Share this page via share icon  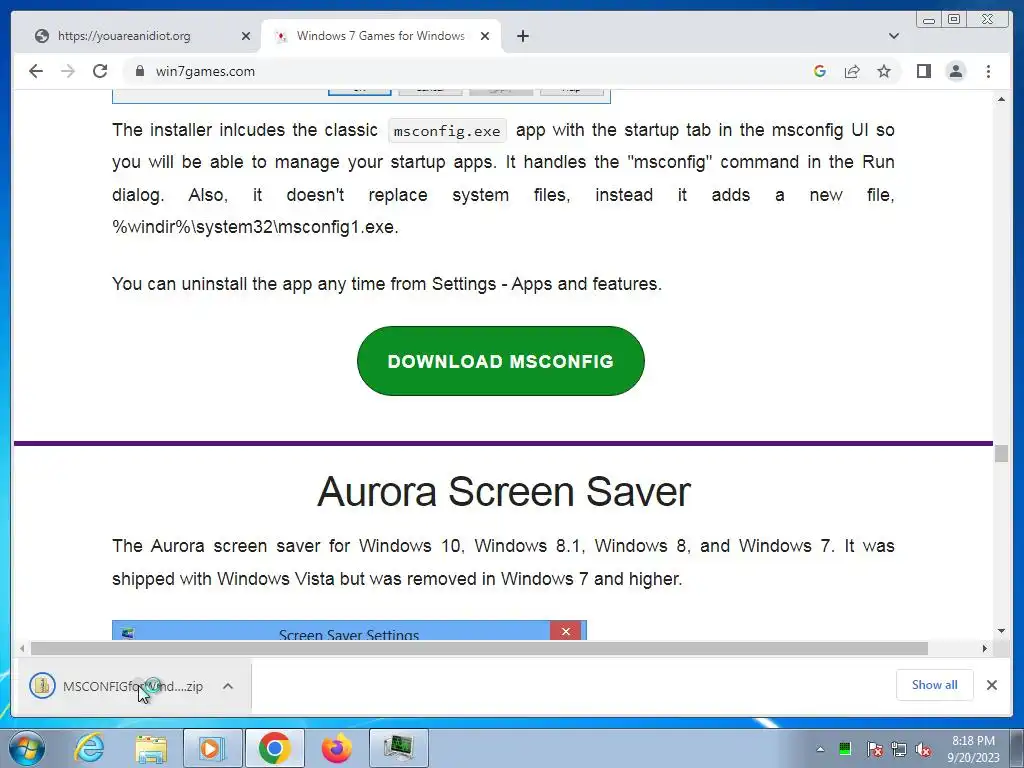pos(852,71)
